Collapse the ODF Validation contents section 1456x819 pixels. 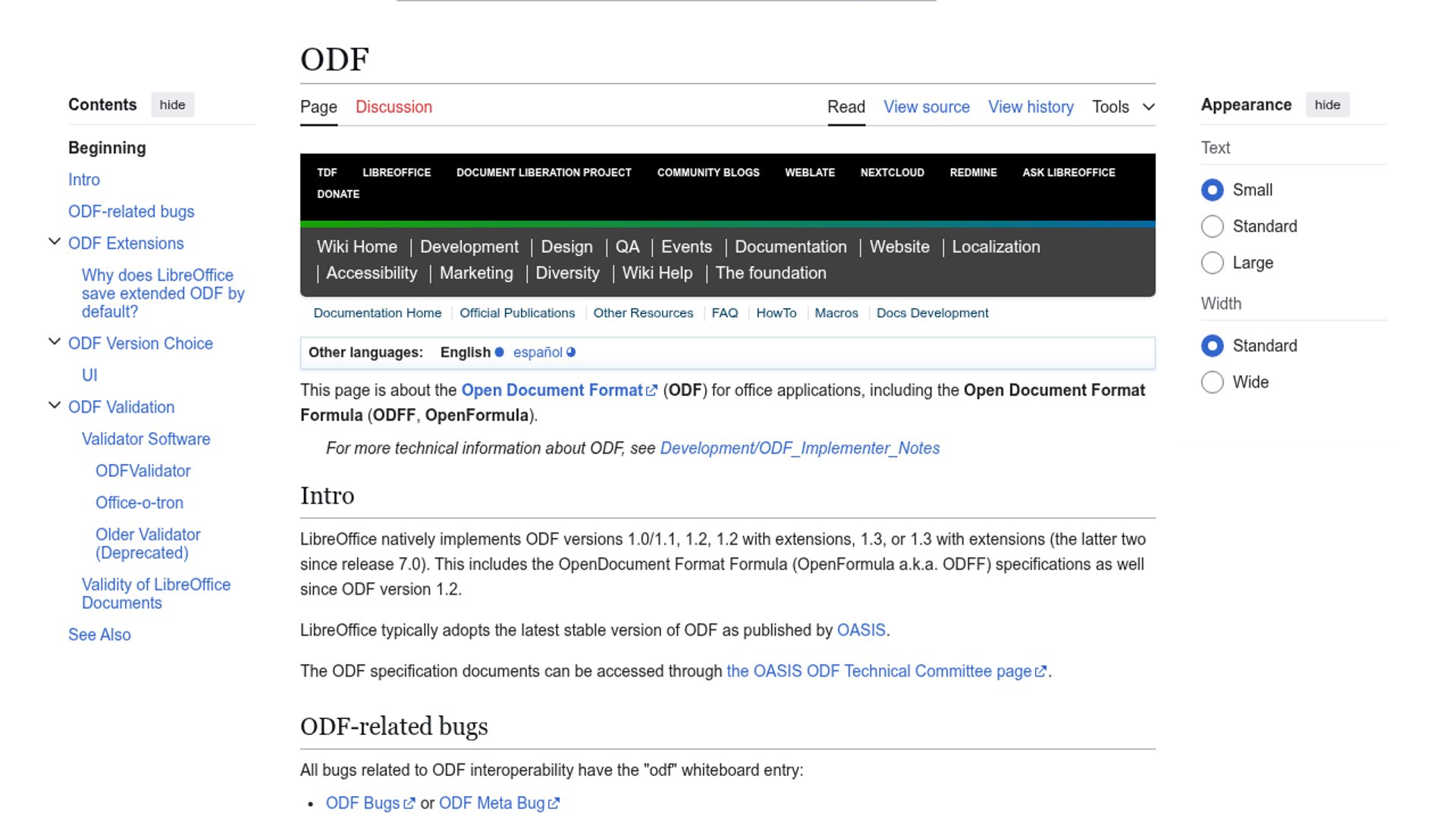(x=55, y=406)
